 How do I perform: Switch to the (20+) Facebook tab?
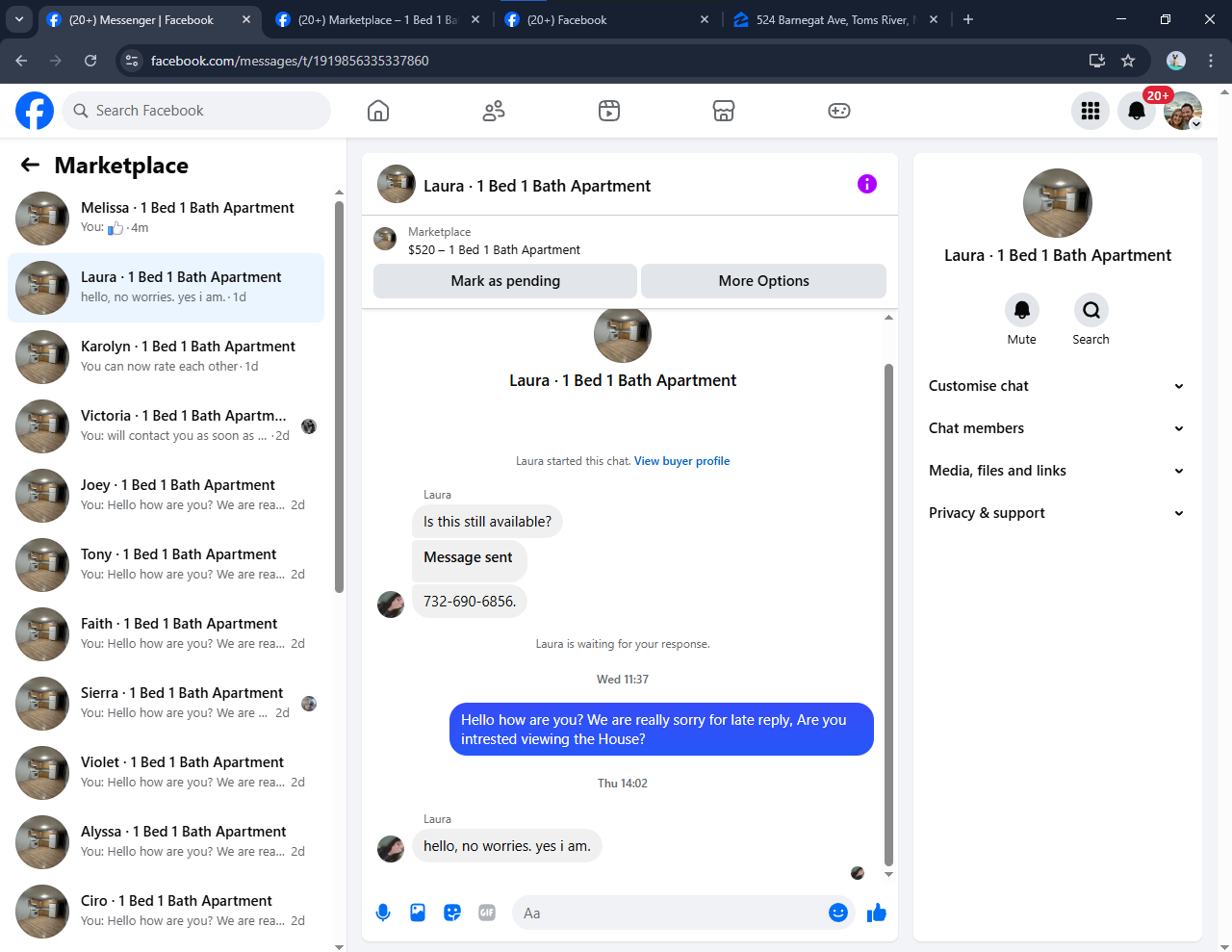coord(606,19)
